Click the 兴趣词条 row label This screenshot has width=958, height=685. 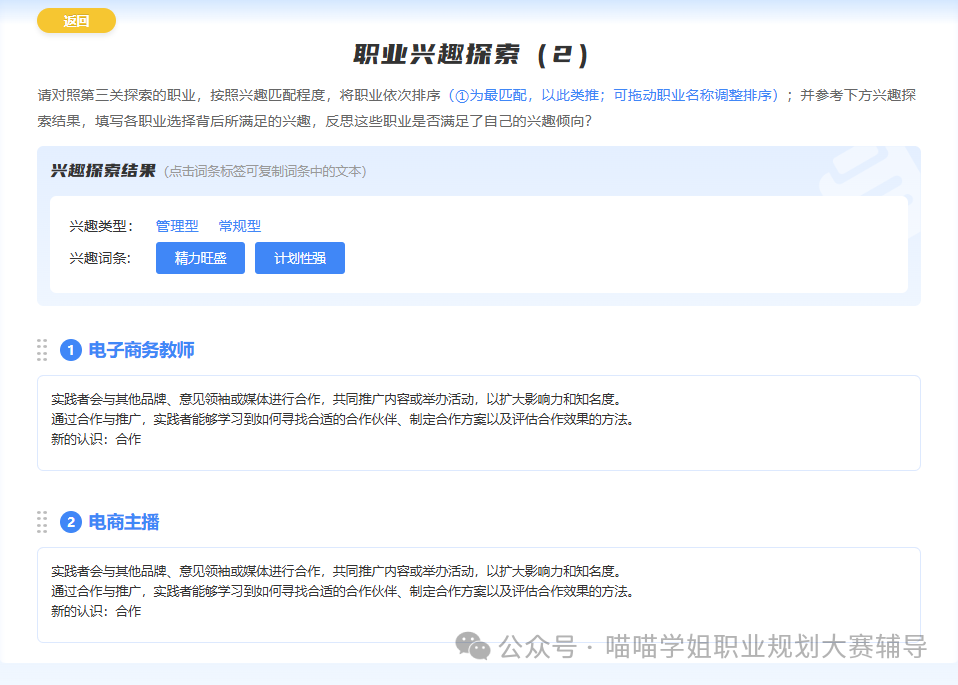[x=101, y=258]
